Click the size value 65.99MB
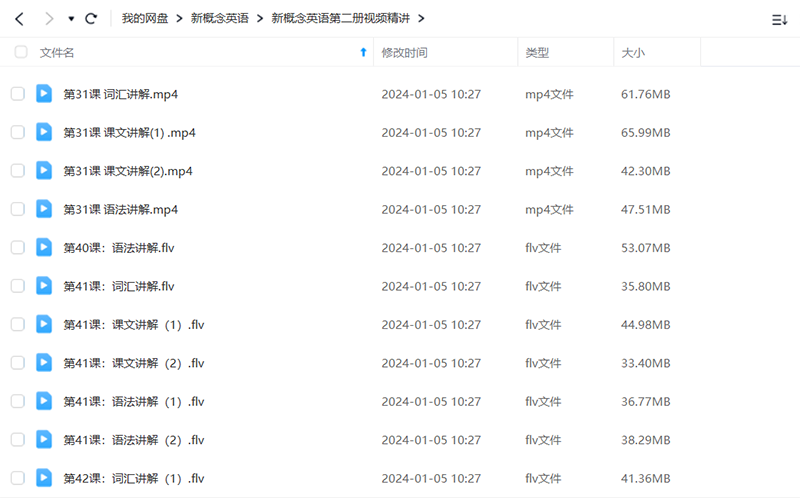Screen dimensions: 800x498 pos(645,133)
